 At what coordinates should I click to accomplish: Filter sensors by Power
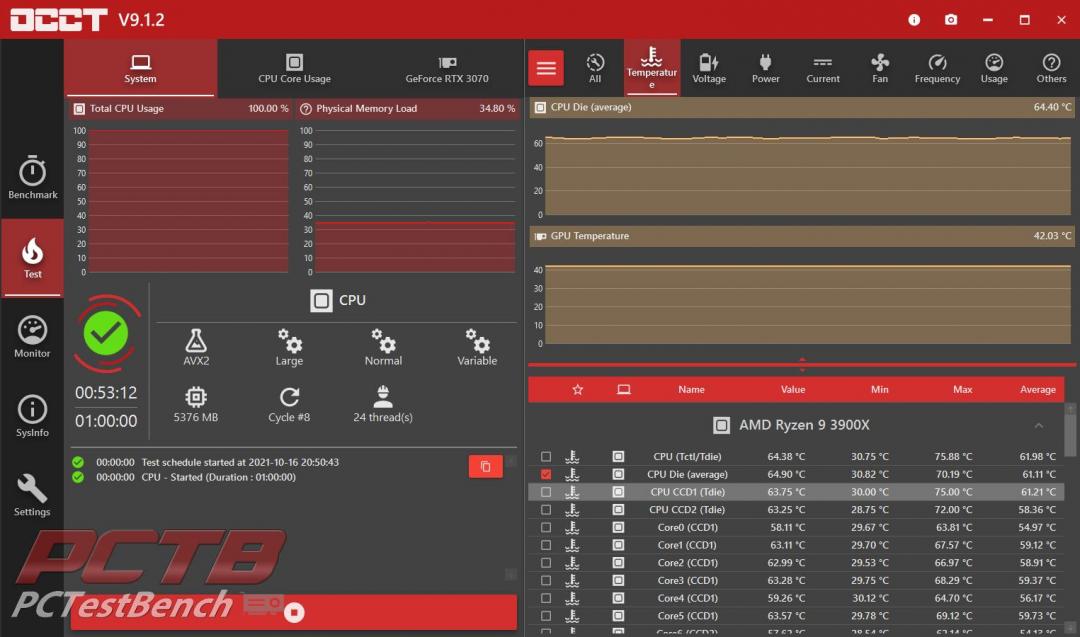tap(765, 68)
